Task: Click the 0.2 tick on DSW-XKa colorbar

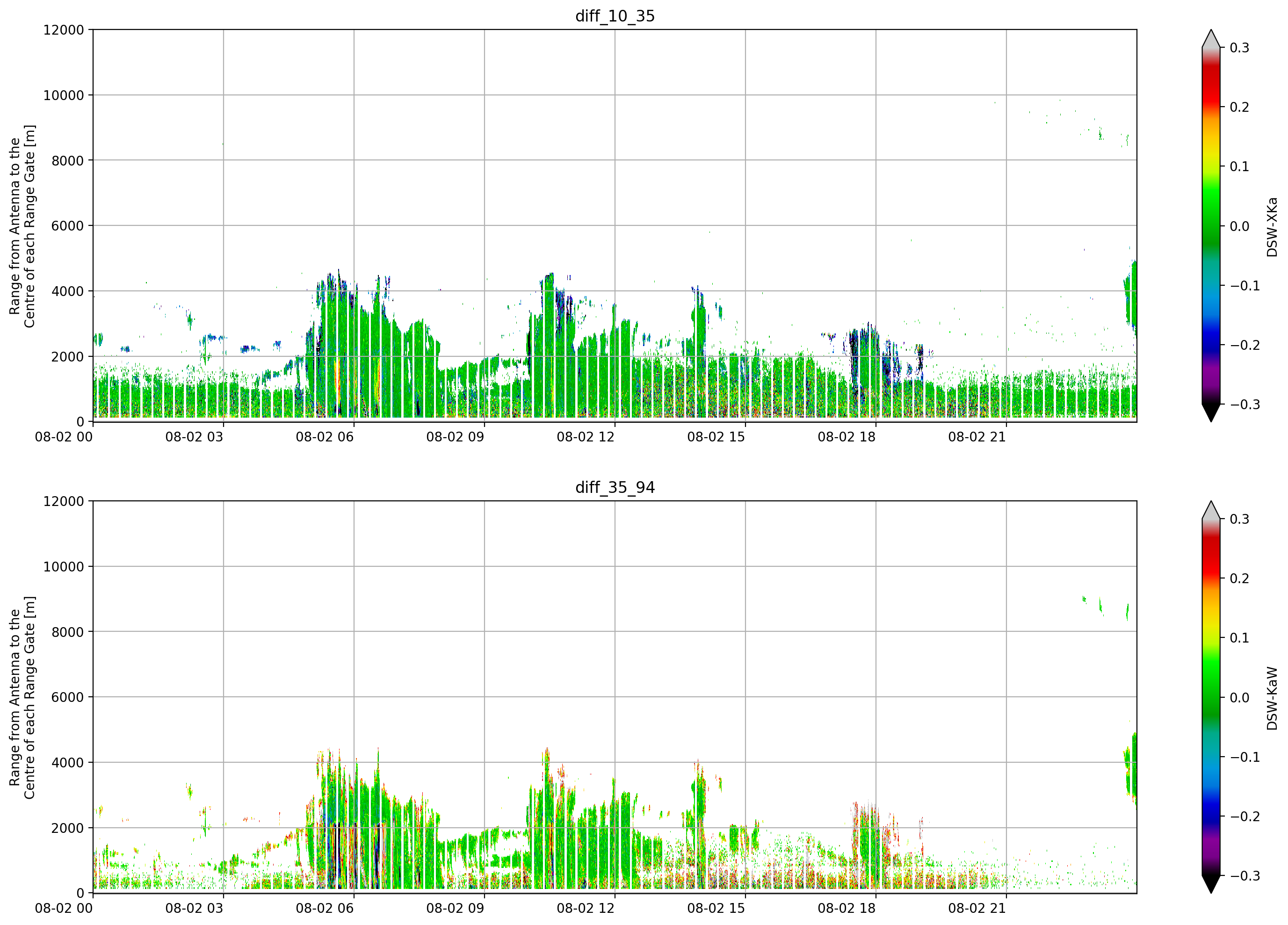Action: point(1240,107)
